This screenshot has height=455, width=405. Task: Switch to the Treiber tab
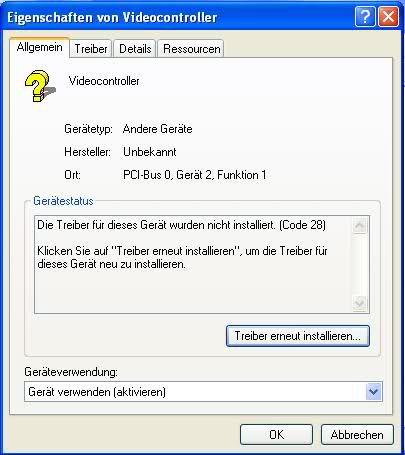[x=91, y=49]
